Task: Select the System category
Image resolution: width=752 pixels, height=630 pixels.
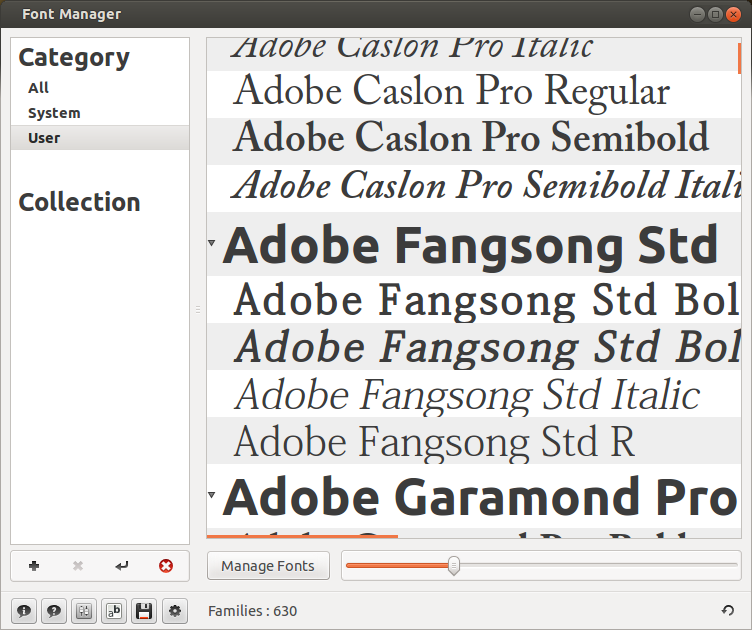Action: tap(100, 113)
